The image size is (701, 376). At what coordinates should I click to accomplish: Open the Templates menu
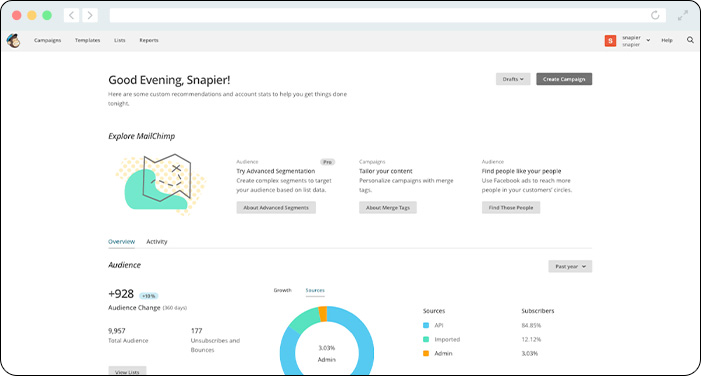tap(88, 40)
